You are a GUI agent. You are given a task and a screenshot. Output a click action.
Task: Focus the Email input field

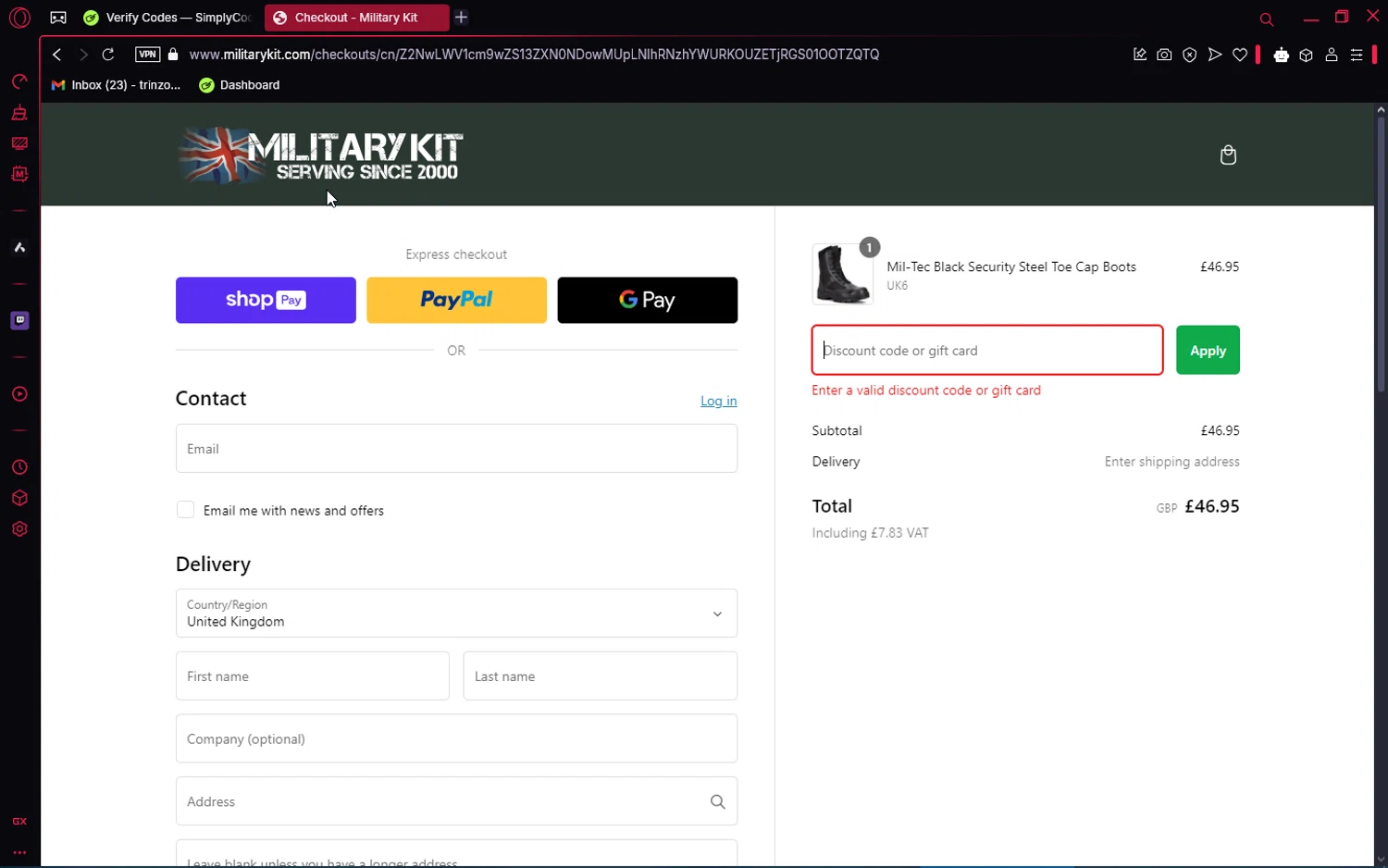(x=456, y=449)
